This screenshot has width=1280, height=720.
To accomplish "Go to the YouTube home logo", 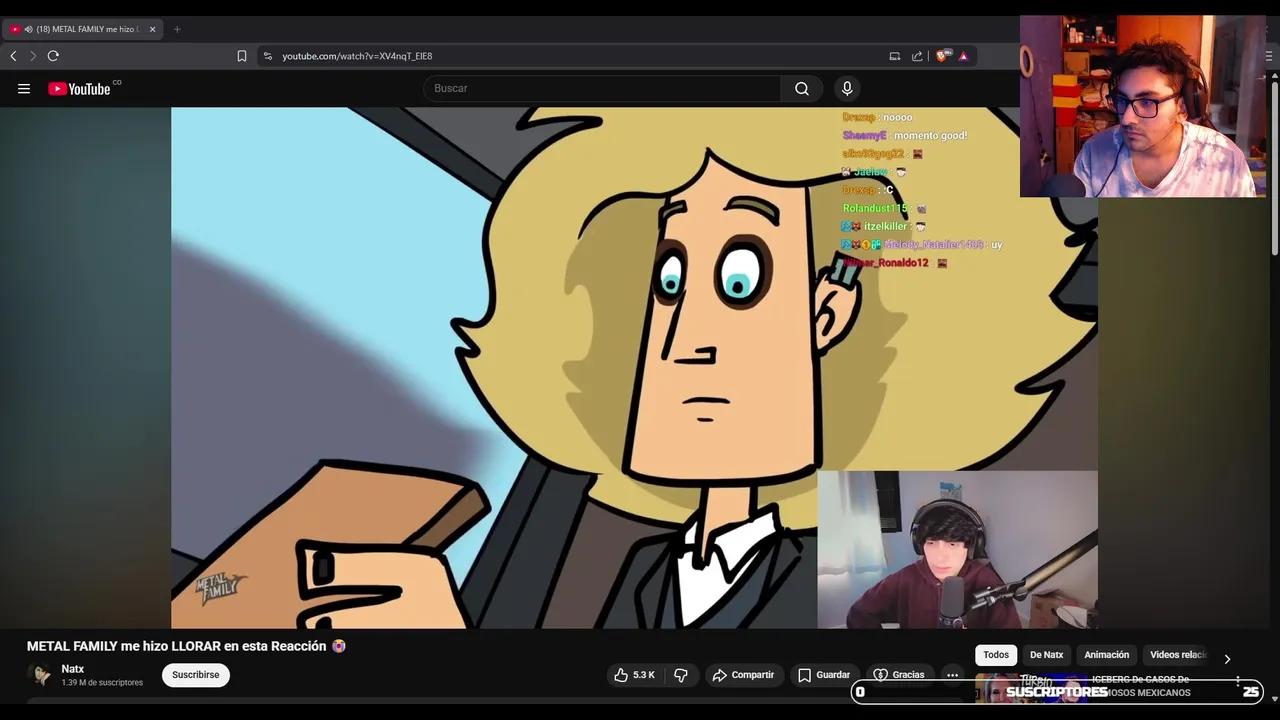I will (x=79, y=89).
